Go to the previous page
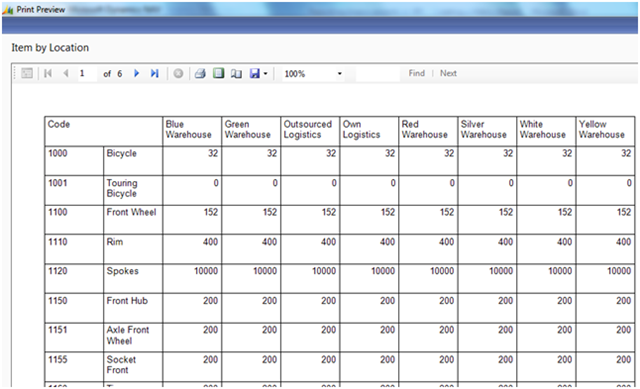Screen dimensions: 640x389 (x=66, y=73)
